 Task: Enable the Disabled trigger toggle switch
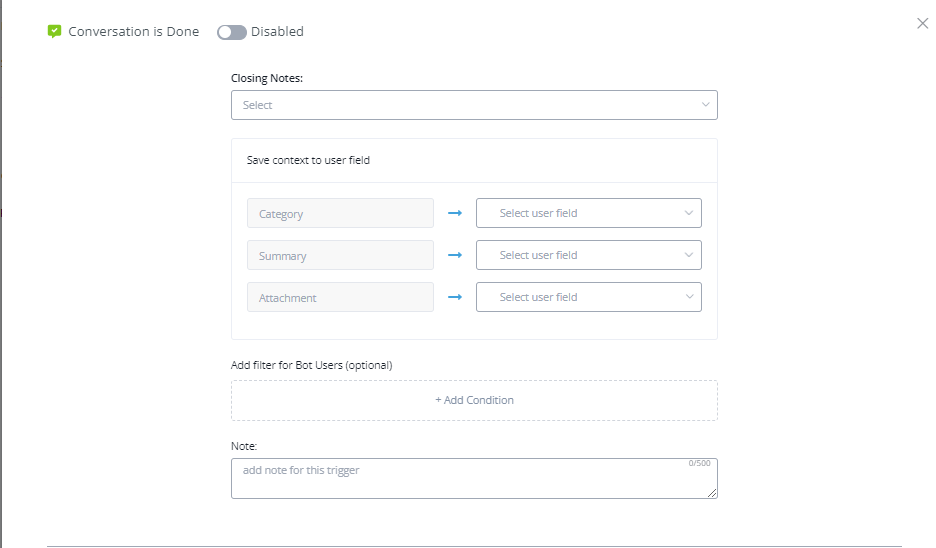point(232,32)
